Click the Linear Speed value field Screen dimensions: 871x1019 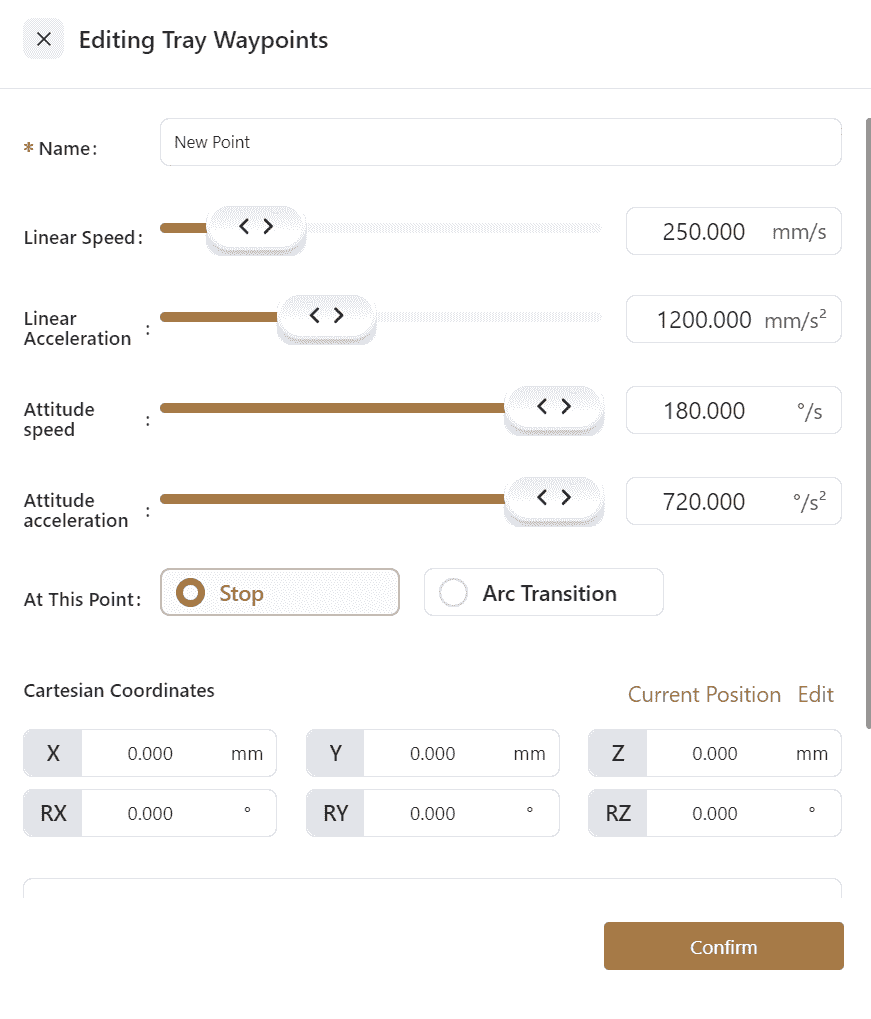703,232
